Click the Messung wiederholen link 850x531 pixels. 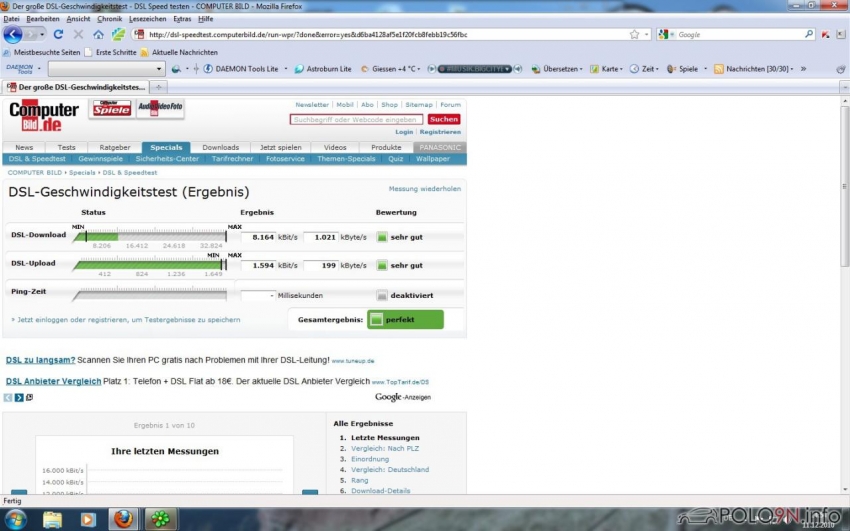click(x=424, y=189)
